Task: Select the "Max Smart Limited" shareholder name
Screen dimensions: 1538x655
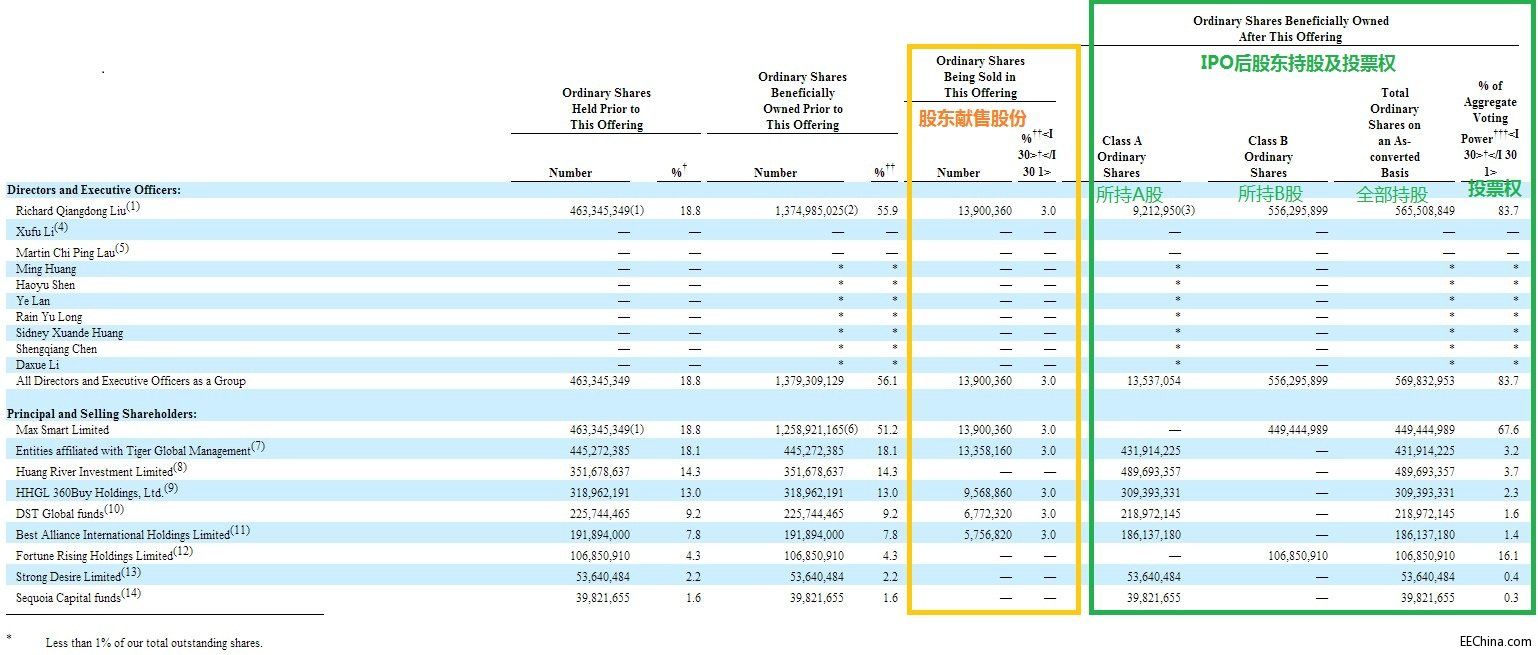Action: point(62,430)
